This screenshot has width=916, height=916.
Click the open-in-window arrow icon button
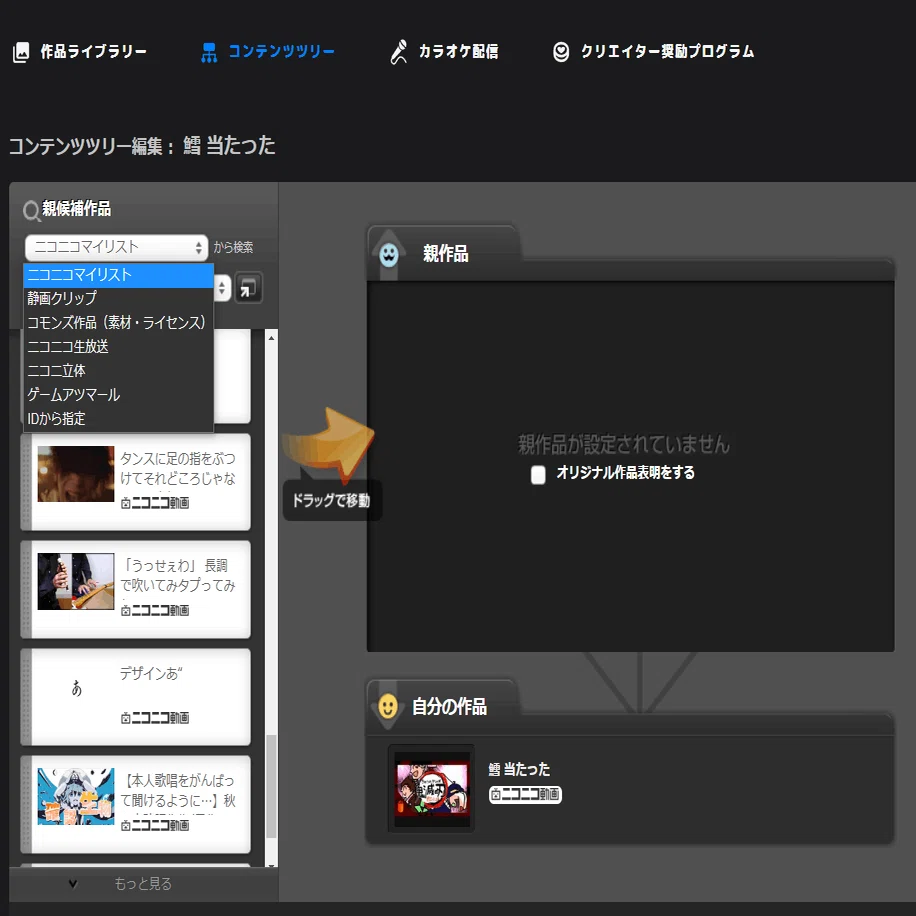point(248,288)
